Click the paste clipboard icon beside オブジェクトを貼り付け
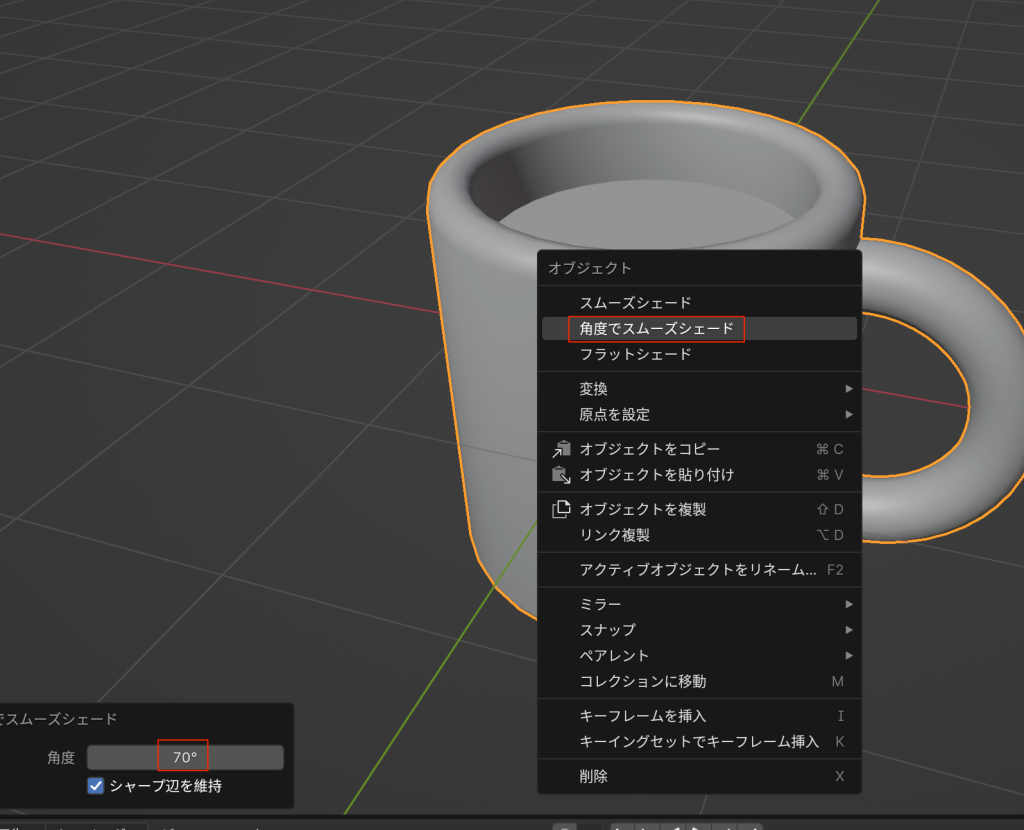 pyautogui.click(x=561, y=474)
